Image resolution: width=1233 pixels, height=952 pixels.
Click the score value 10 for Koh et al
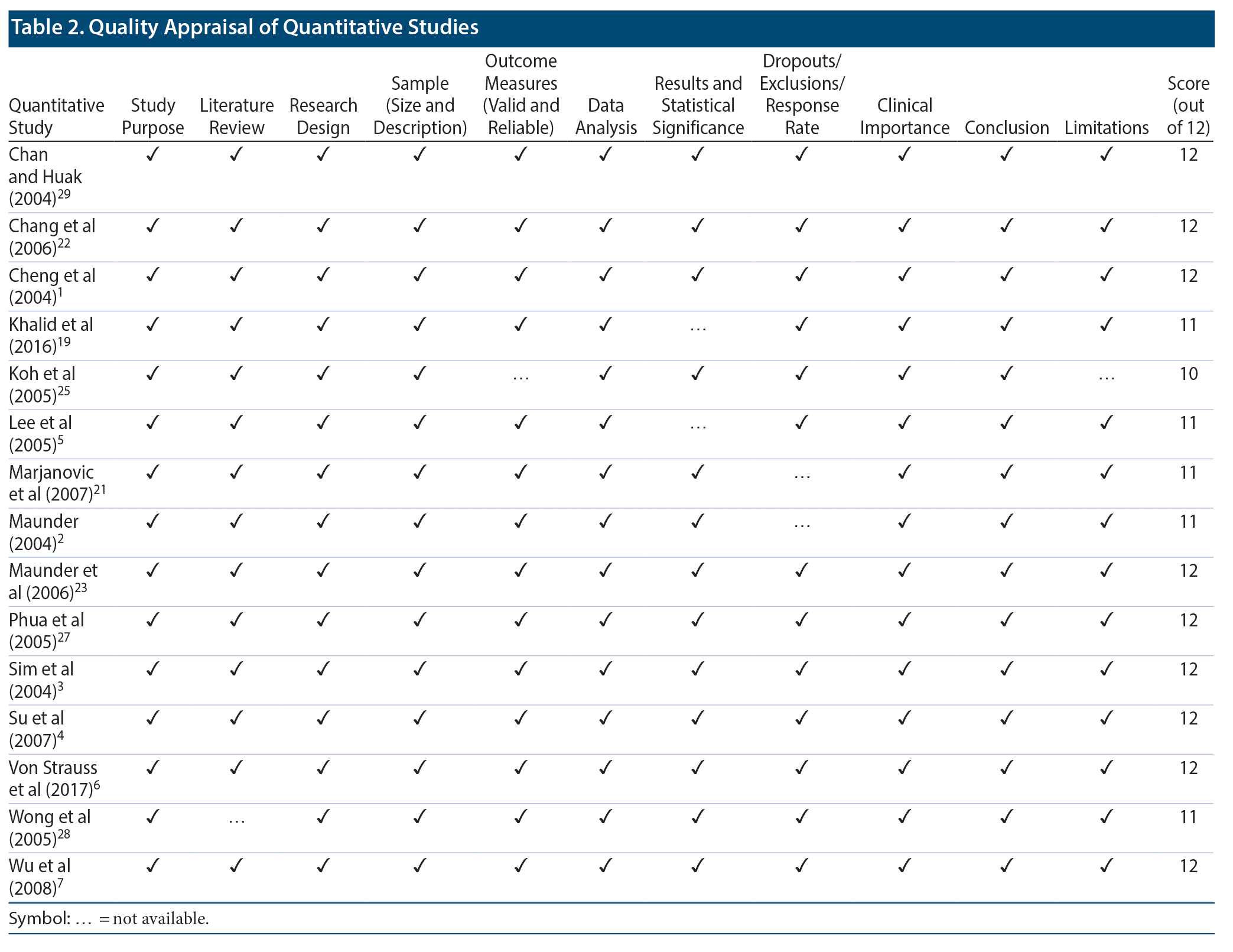tap(1188, 374)
